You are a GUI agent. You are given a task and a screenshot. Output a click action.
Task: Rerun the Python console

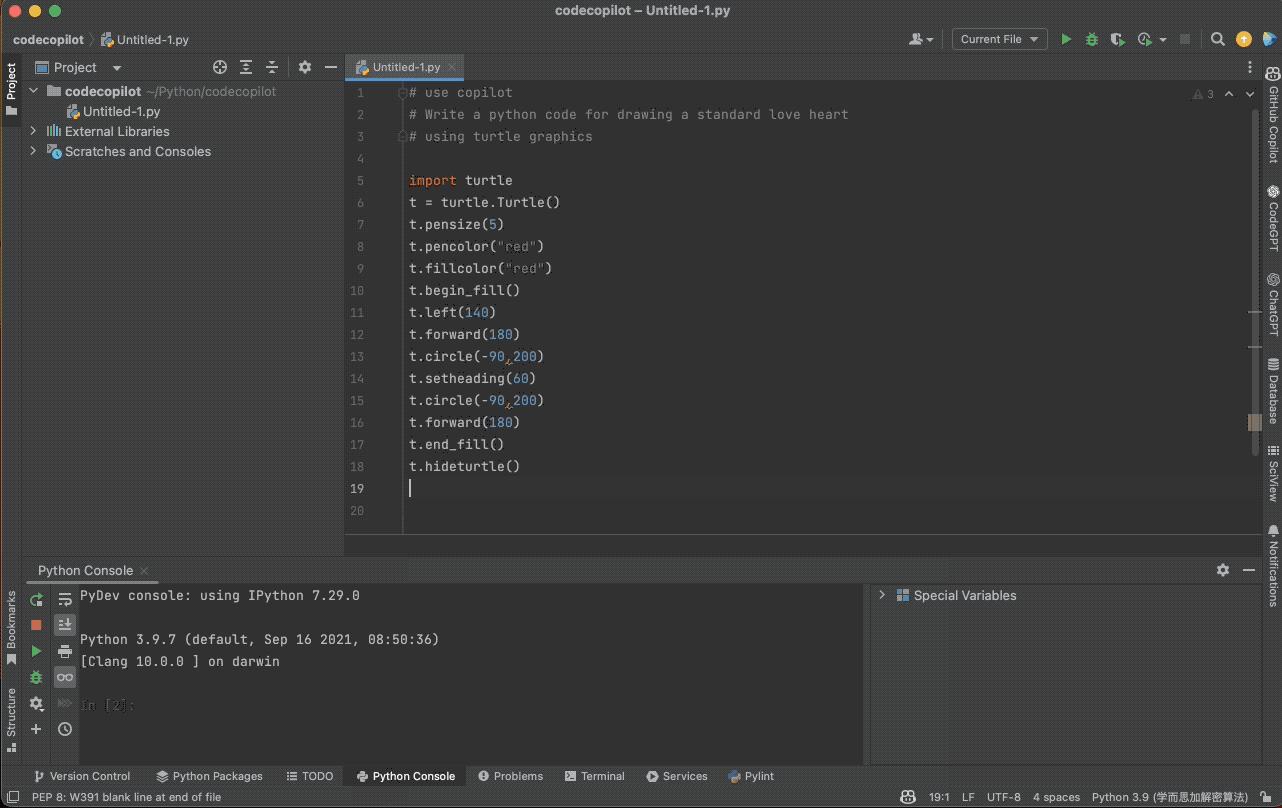coord(37,600)
